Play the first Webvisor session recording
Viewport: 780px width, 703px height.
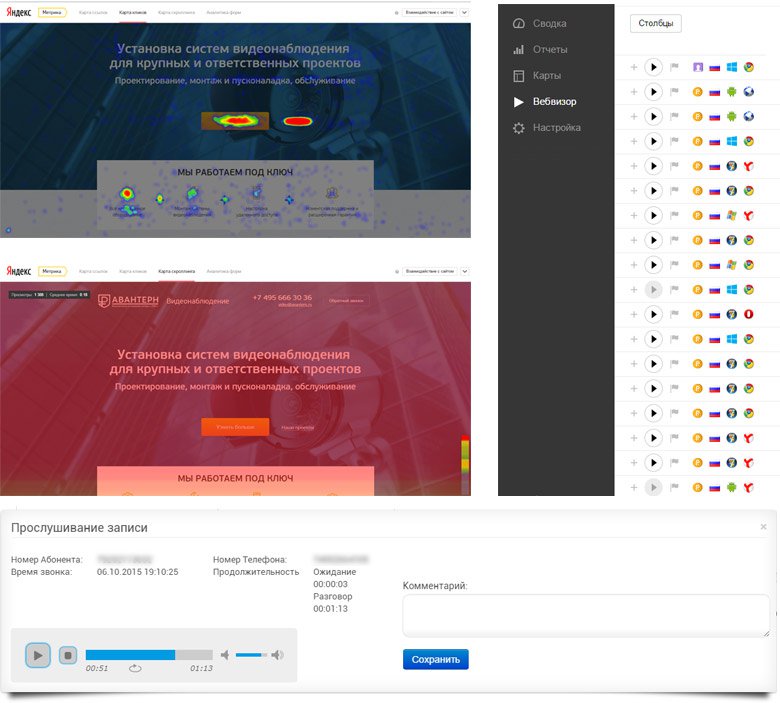[x=653, y=67]
